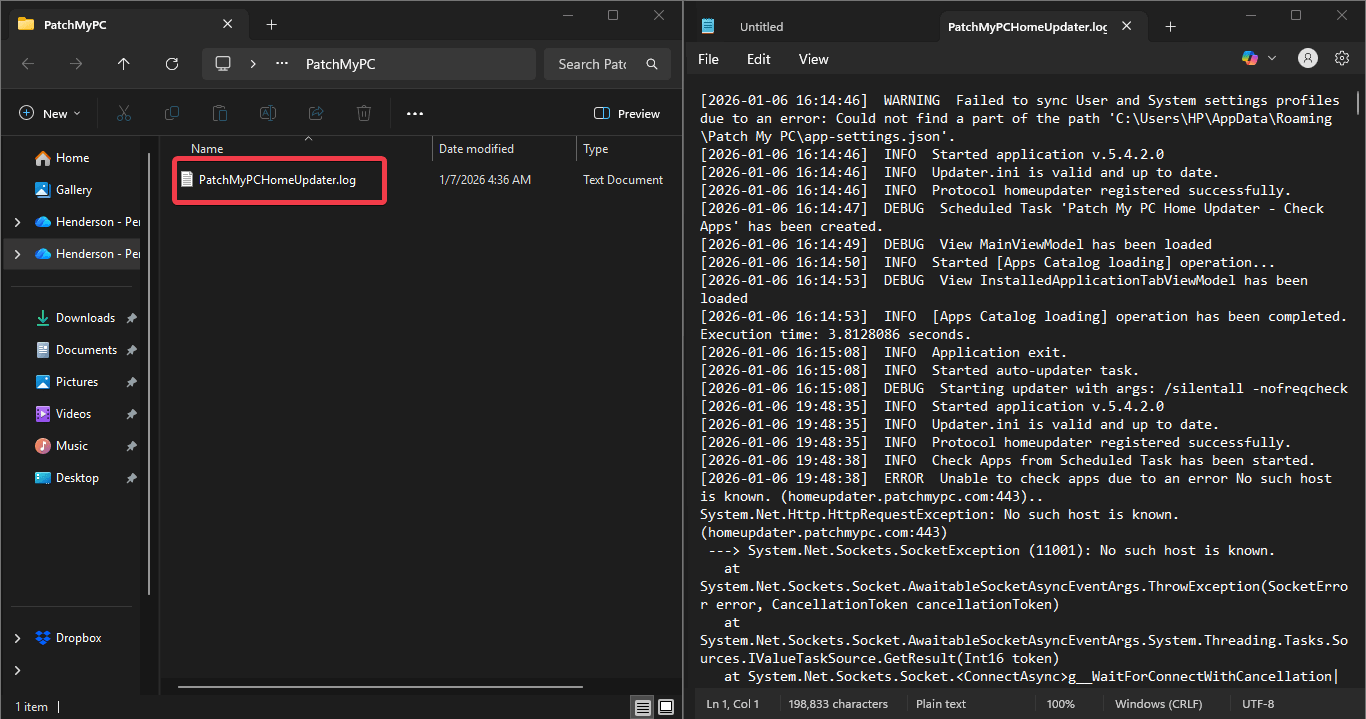Viewport: 1366px width, 719px height.
Task: Open the New item dropdown
Action: click(x=50, y=113)
